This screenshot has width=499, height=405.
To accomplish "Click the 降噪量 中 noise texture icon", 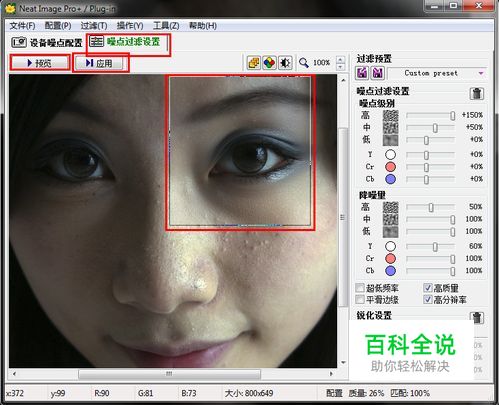I will tap(390, 219).
